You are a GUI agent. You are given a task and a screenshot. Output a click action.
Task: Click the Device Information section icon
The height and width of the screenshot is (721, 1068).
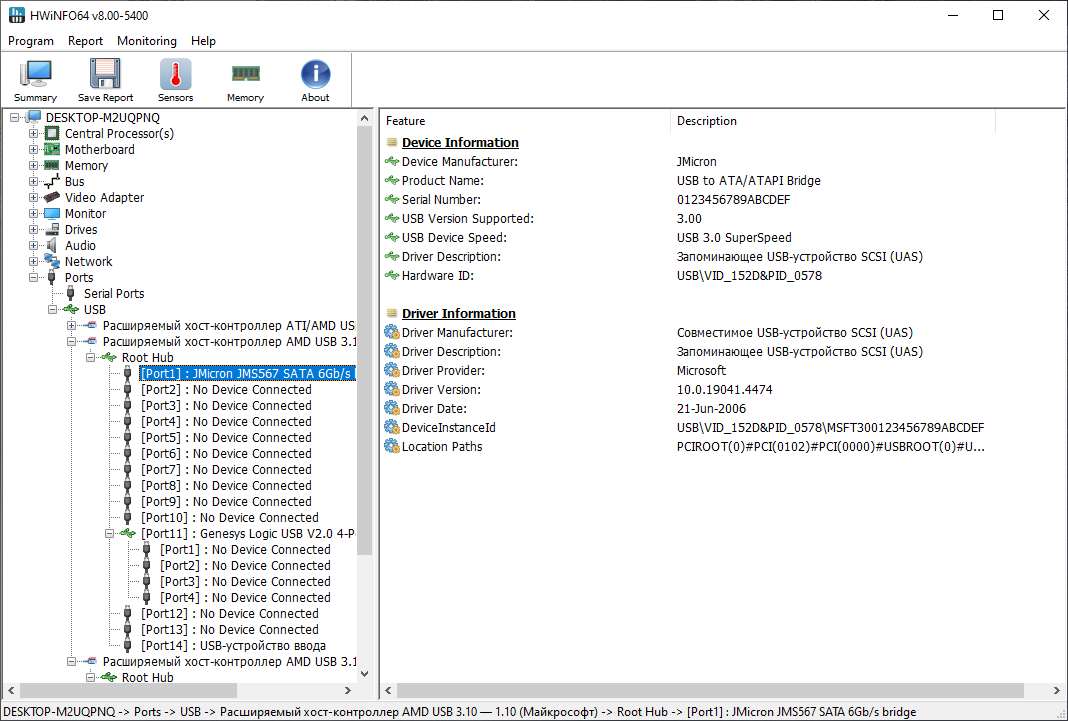point(392,142)
